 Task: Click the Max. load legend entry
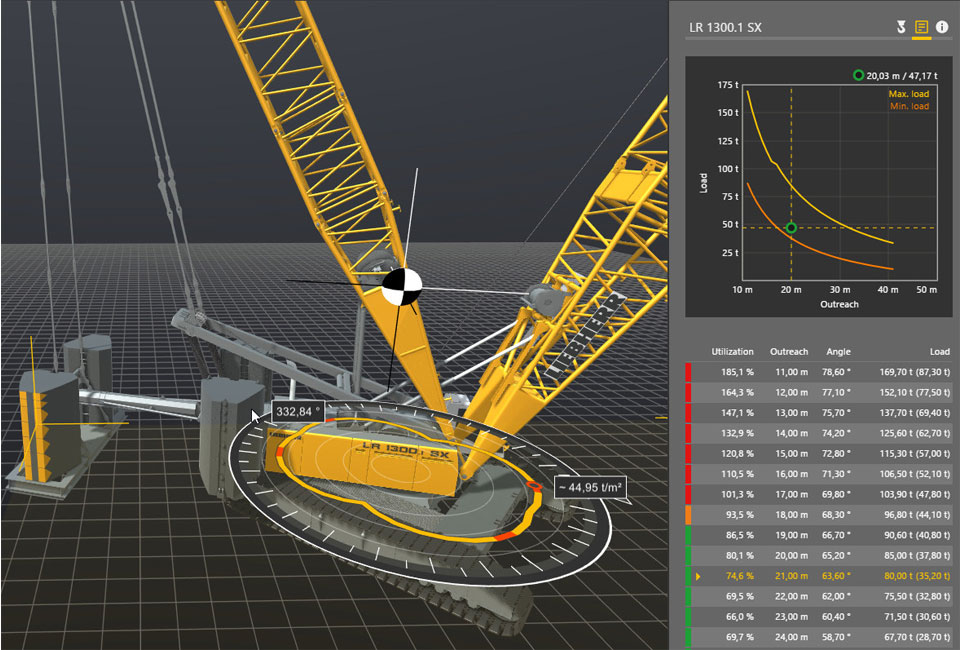tap(908, 94)
